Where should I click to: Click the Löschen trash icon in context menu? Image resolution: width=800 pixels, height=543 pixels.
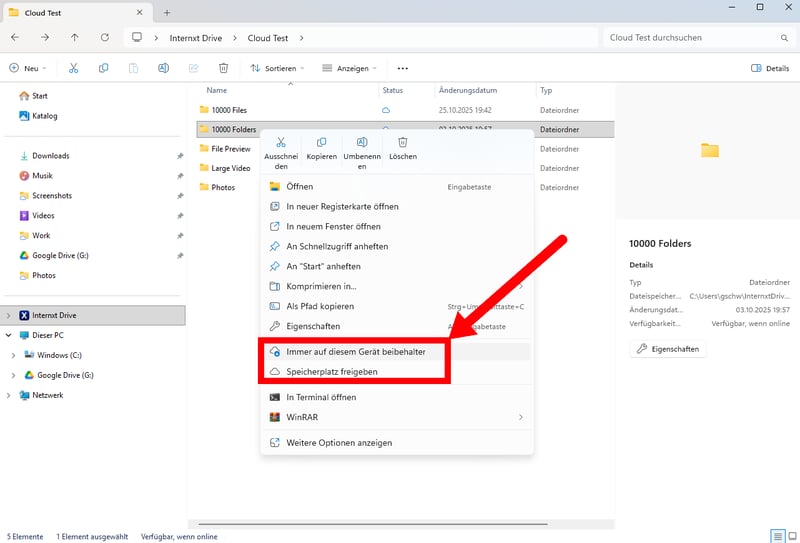pyautogui.click(x=402, y=143)
